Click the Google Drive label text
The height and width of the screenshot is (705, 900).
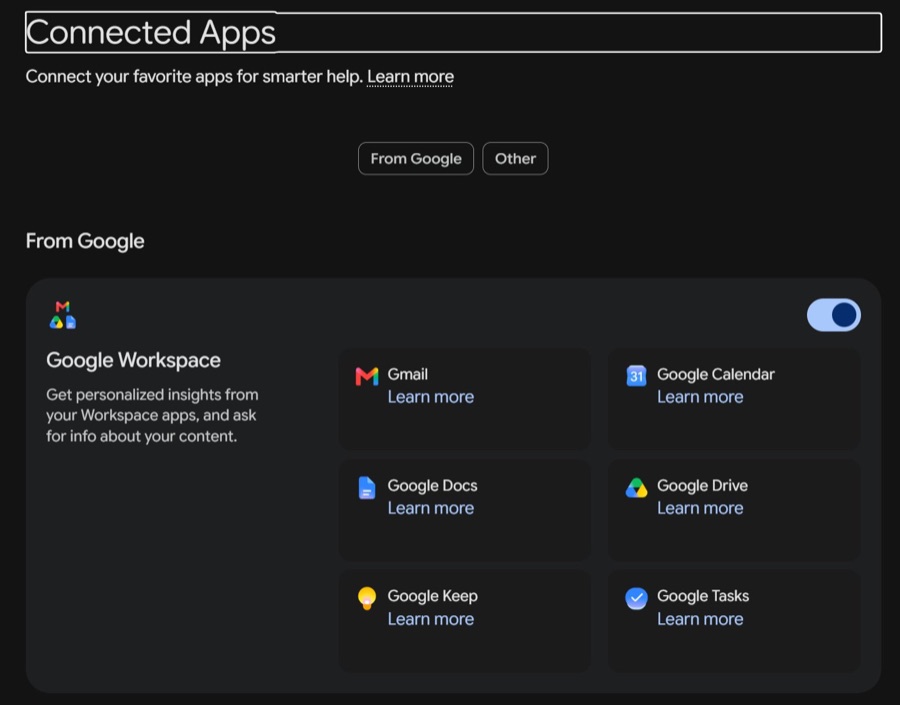click(702, 486)
